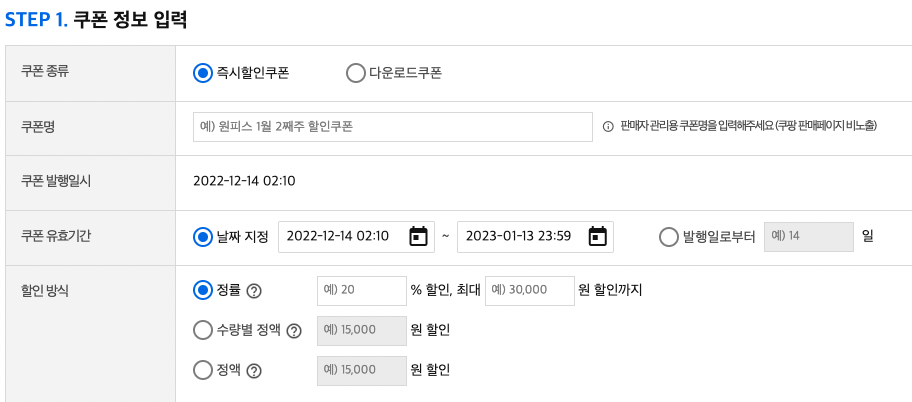The width and height of the screenshot is (912, 402).
Task: Select 정률 discount method
Action: (x=203, y=291)
